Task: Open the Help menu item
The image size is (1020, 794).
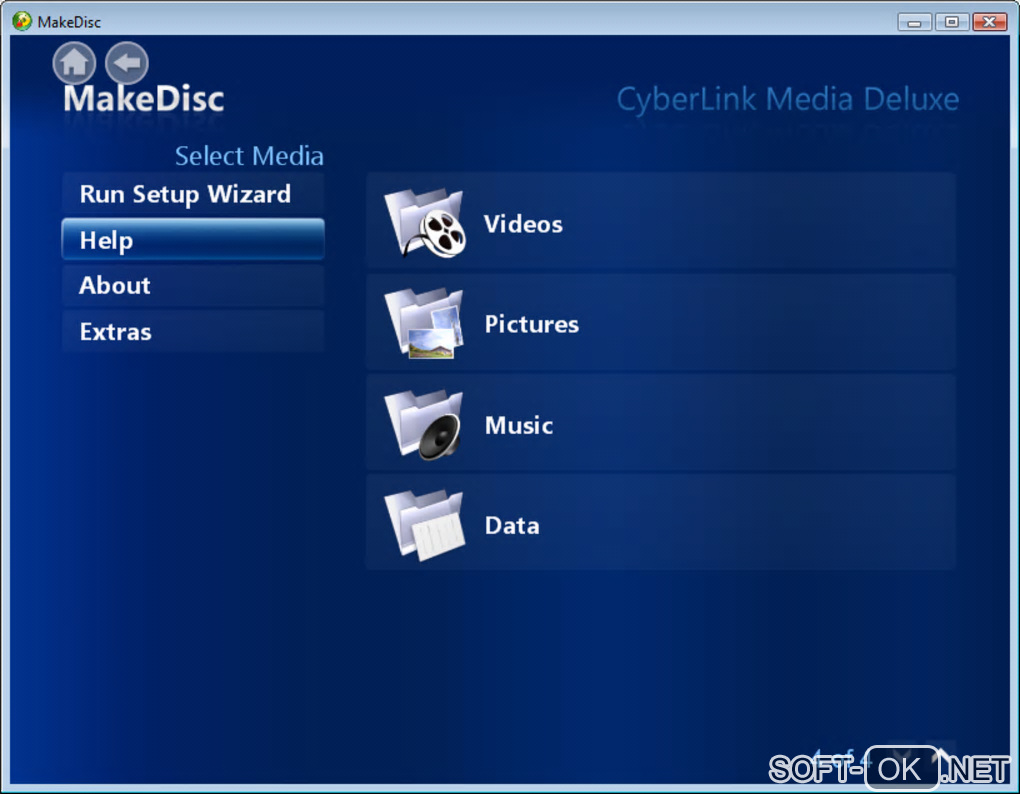Action: 193,240
